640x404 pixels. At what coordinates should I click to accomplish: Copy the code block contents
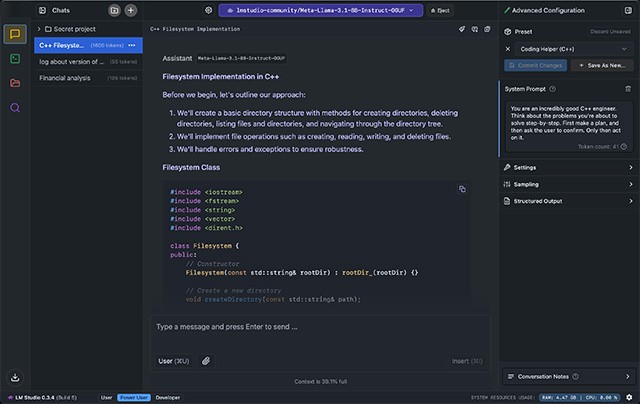[x=462, y=189]
